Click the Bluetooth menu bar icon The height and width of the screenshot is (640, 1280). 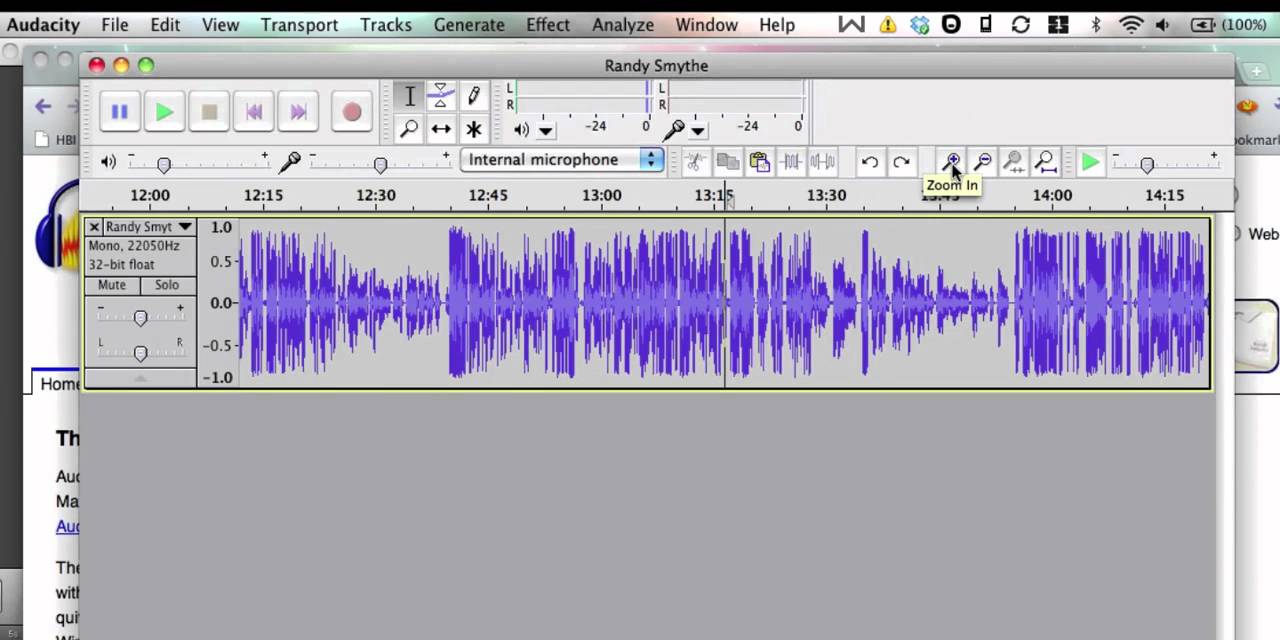pos(1095,25)
